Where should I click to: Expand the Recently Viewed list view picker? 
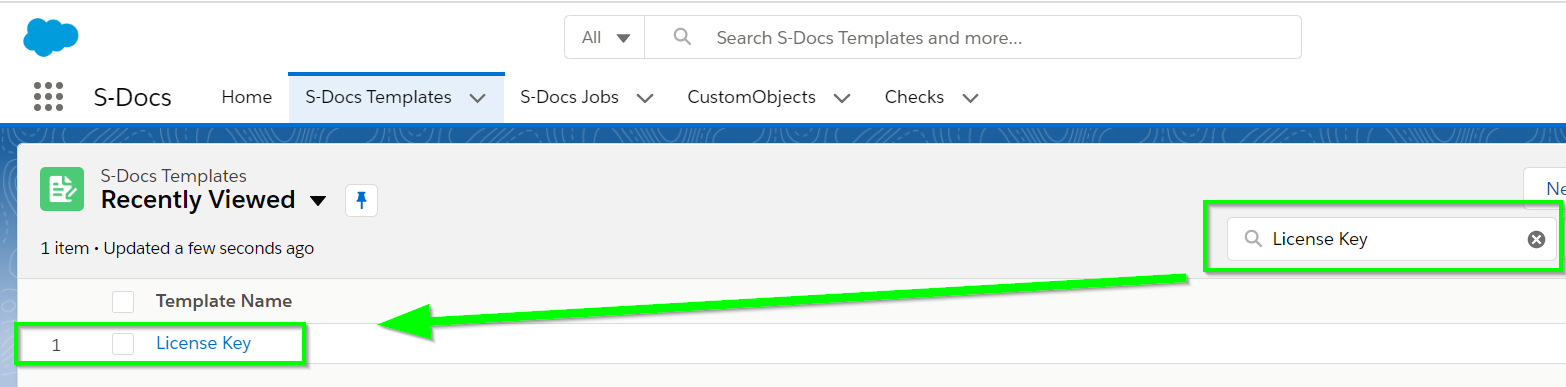pyautogui.click(x=318, y=200)
